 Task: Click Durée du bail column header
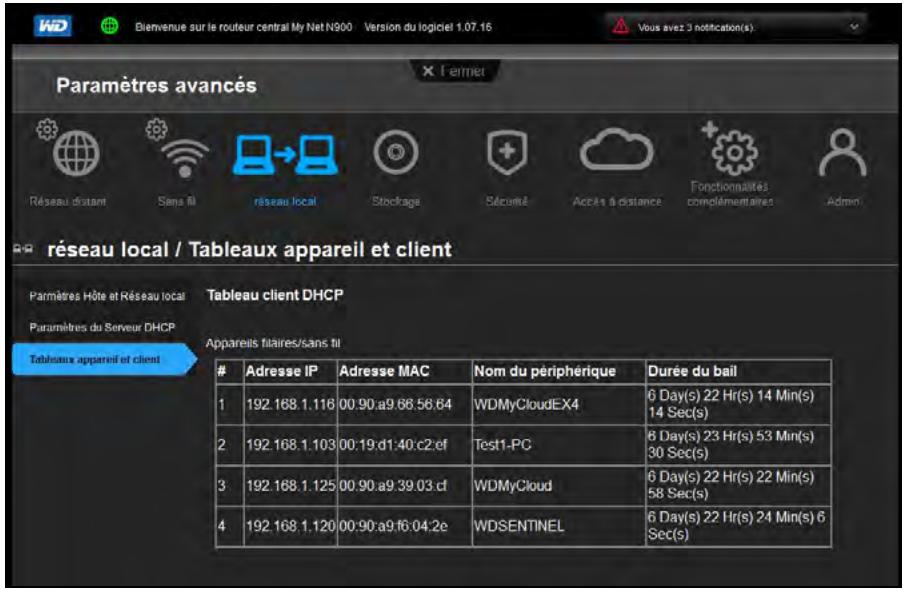692,371
